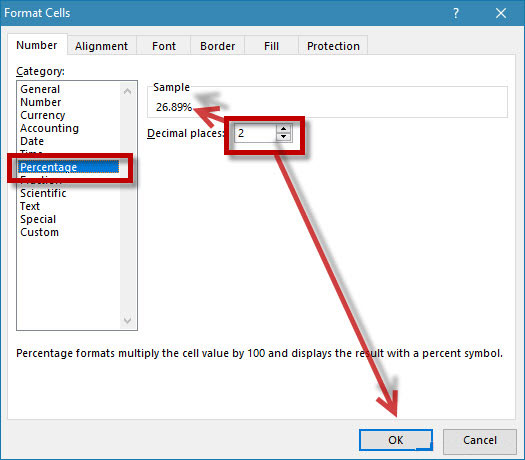Choose the Currency category

(x=43, y=115)
